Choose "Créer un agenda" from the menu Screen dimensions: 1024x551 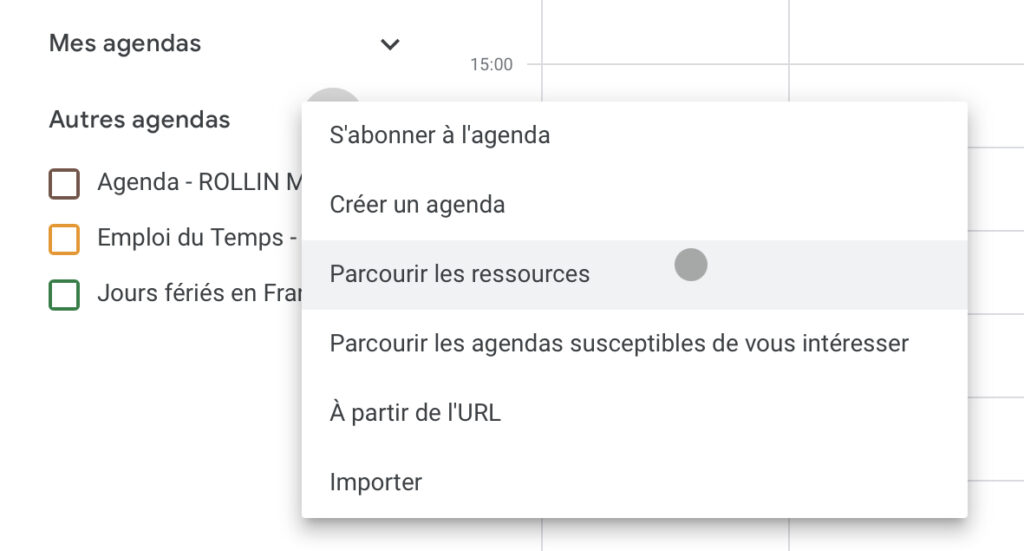[x=417, y=205]
